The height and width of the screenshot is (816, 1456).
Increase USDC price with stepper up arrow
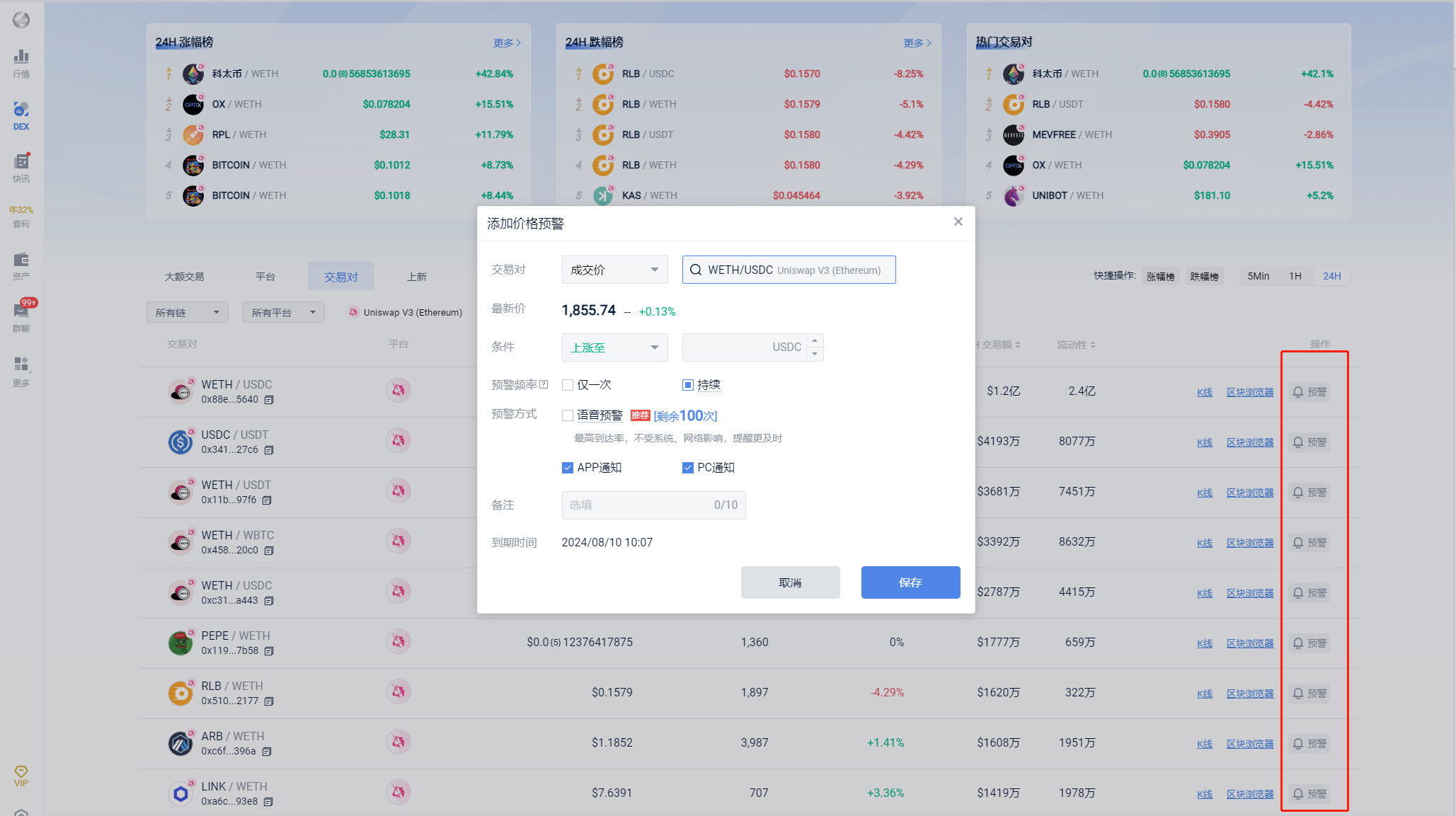[815, 340]
